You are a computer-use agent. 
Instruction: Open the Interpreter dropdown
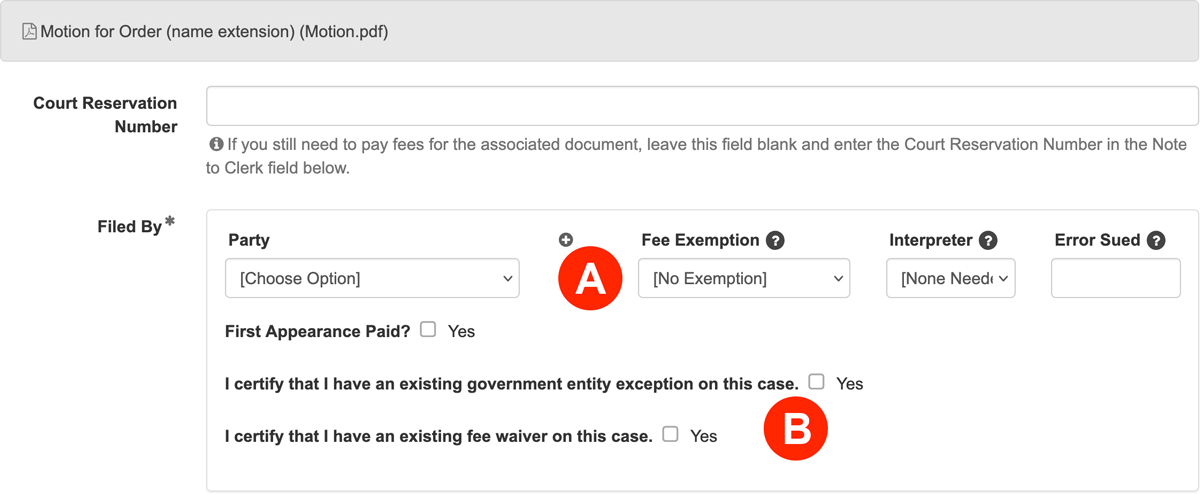point(951,279)
